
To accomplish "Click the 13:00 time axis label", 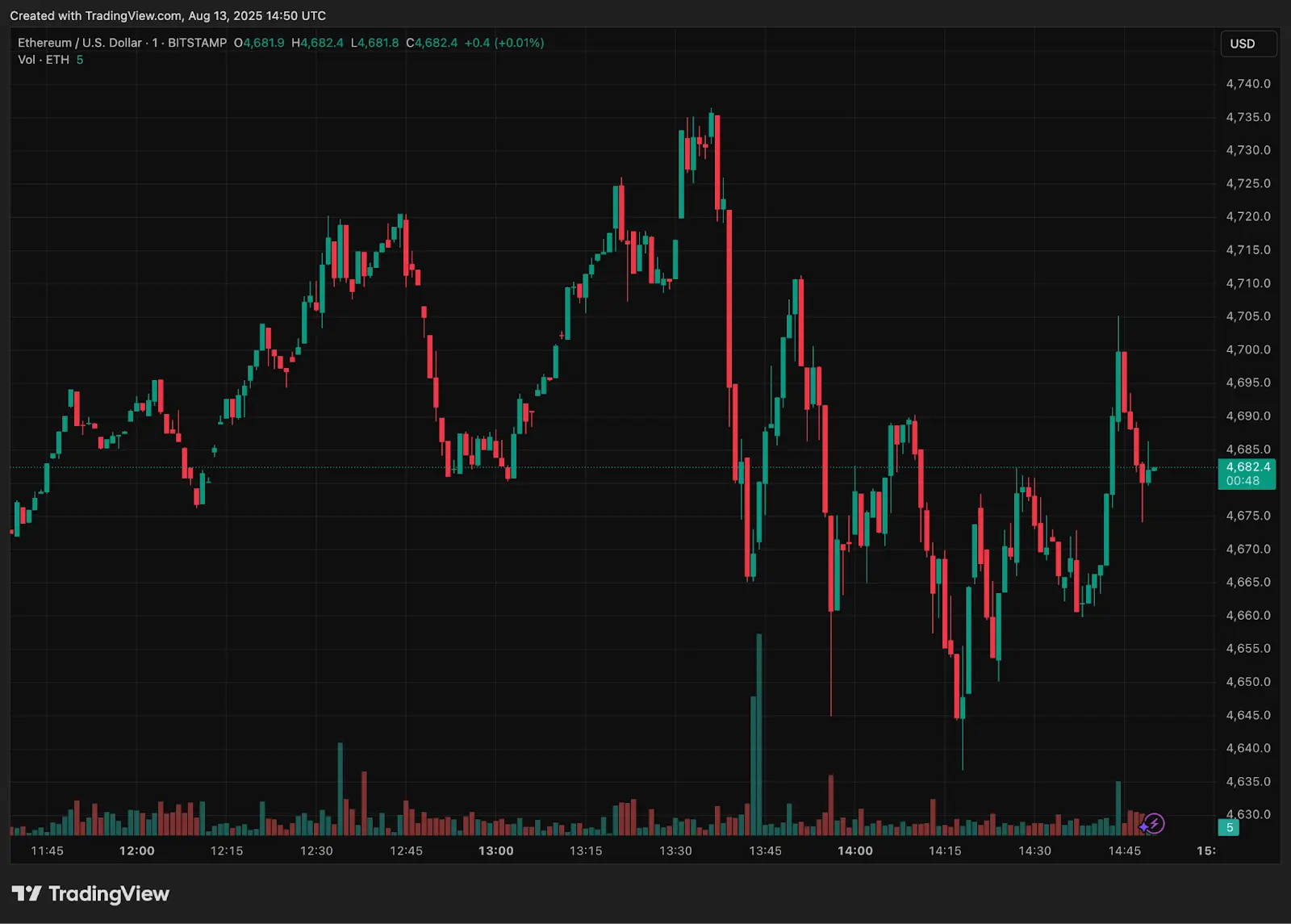I will click(x=495, y=851).
